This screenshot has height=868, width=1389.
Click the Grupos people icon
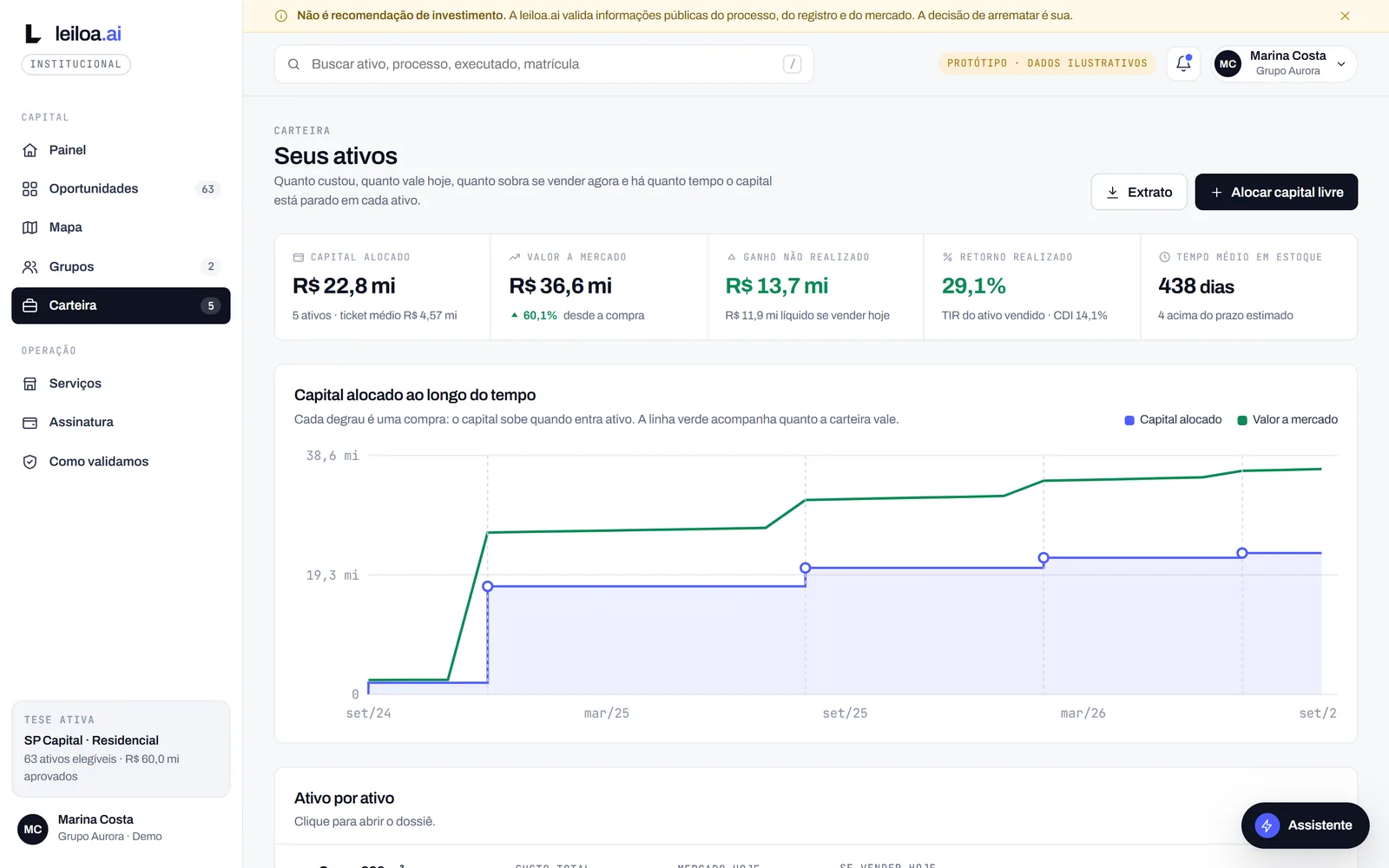click(30, 266)
